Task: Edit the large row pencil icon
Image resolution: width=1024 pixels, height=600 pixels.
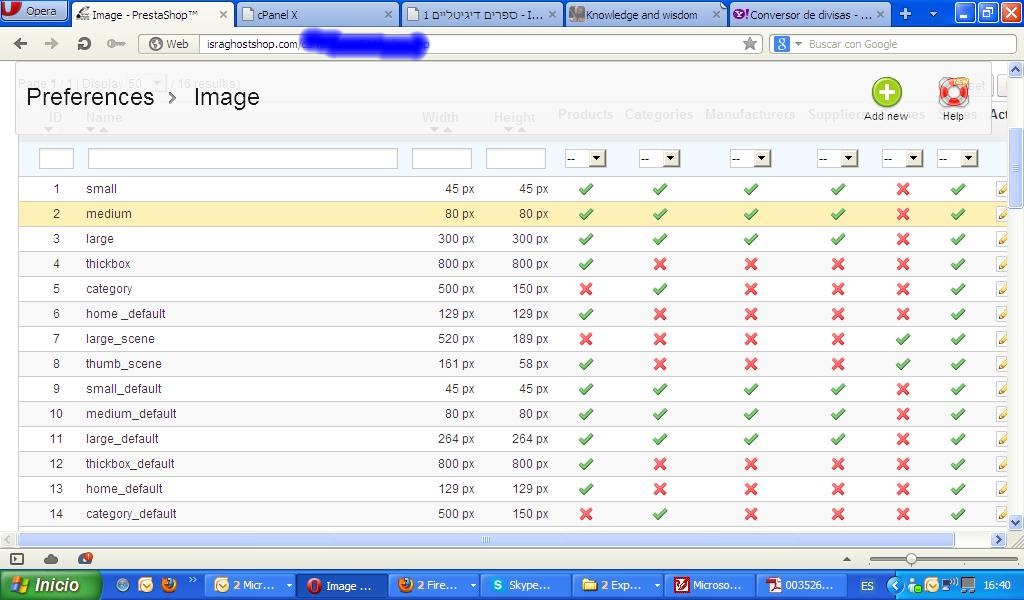Action: 1002,239
